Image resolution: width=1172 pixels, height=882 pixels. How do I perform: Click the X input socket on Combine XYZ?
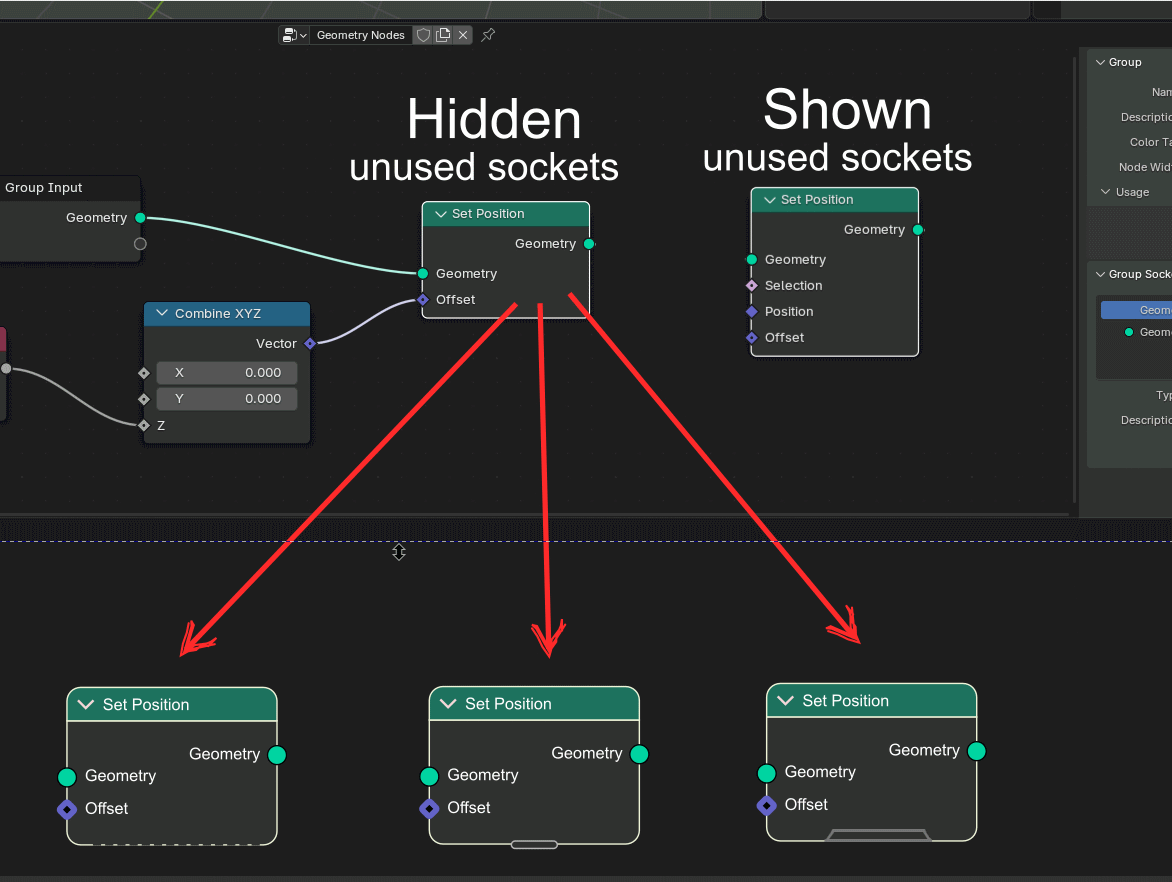pos(144,373)
